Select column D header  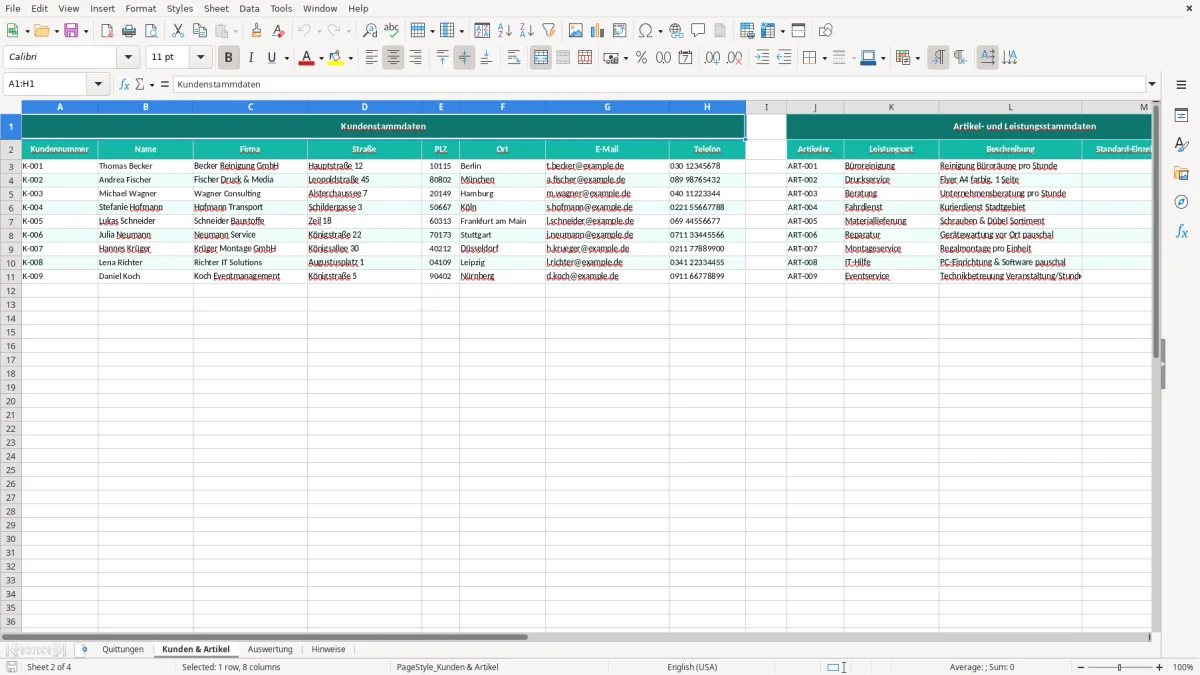click(x=364, y=106)
